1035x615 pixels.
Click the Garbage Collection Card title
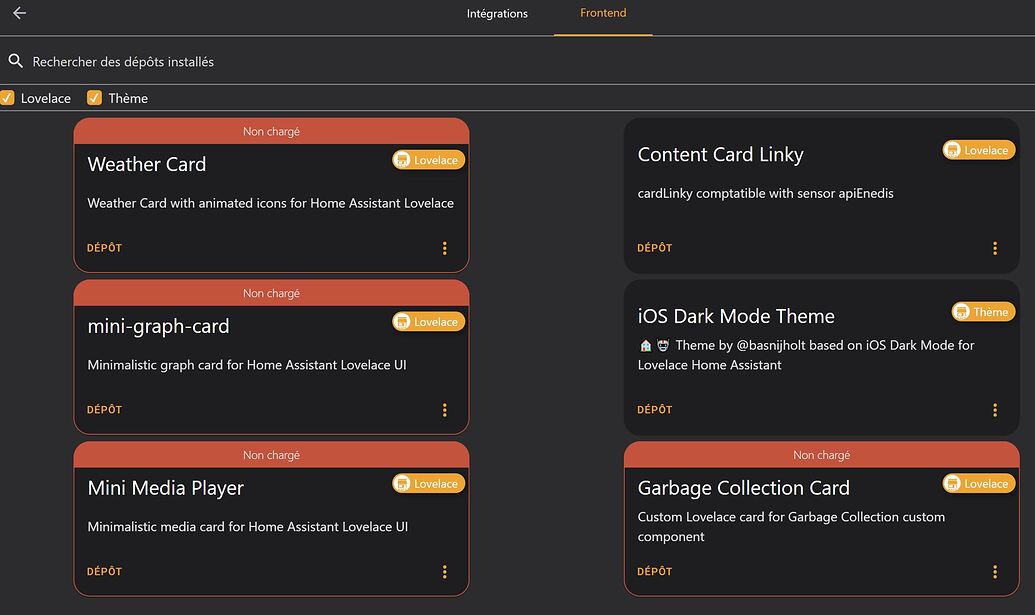click(x=743, y=488)
